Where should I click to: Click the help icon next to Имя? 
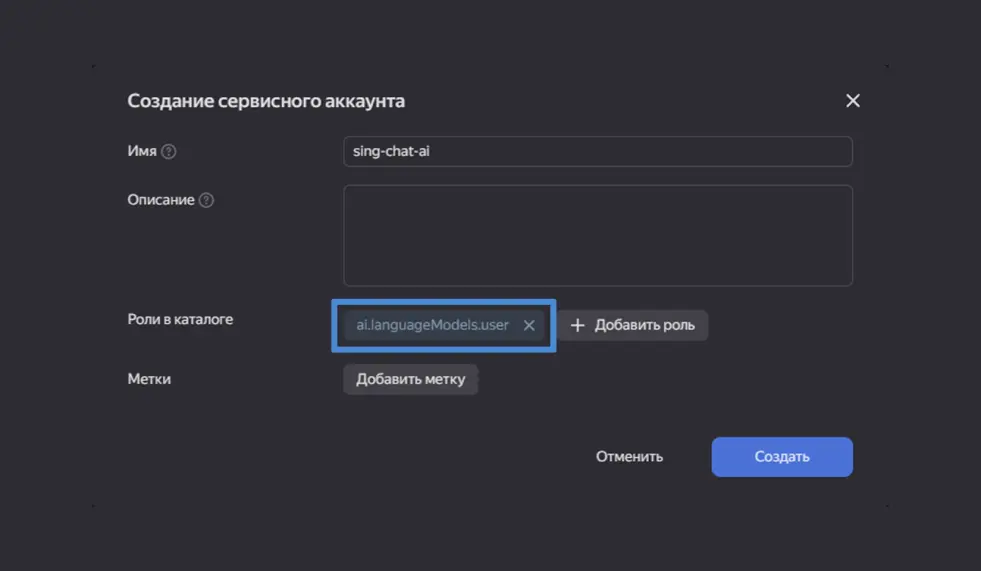coord(169,152)
